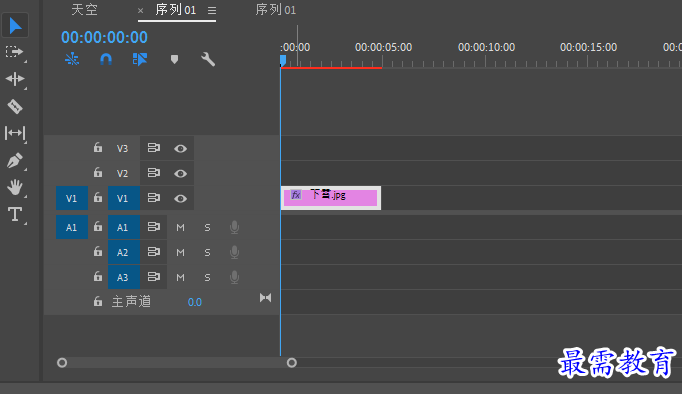Toggle insert sequences as nests icon
This screenshot has height=394, width=682.
coord(72,59)
